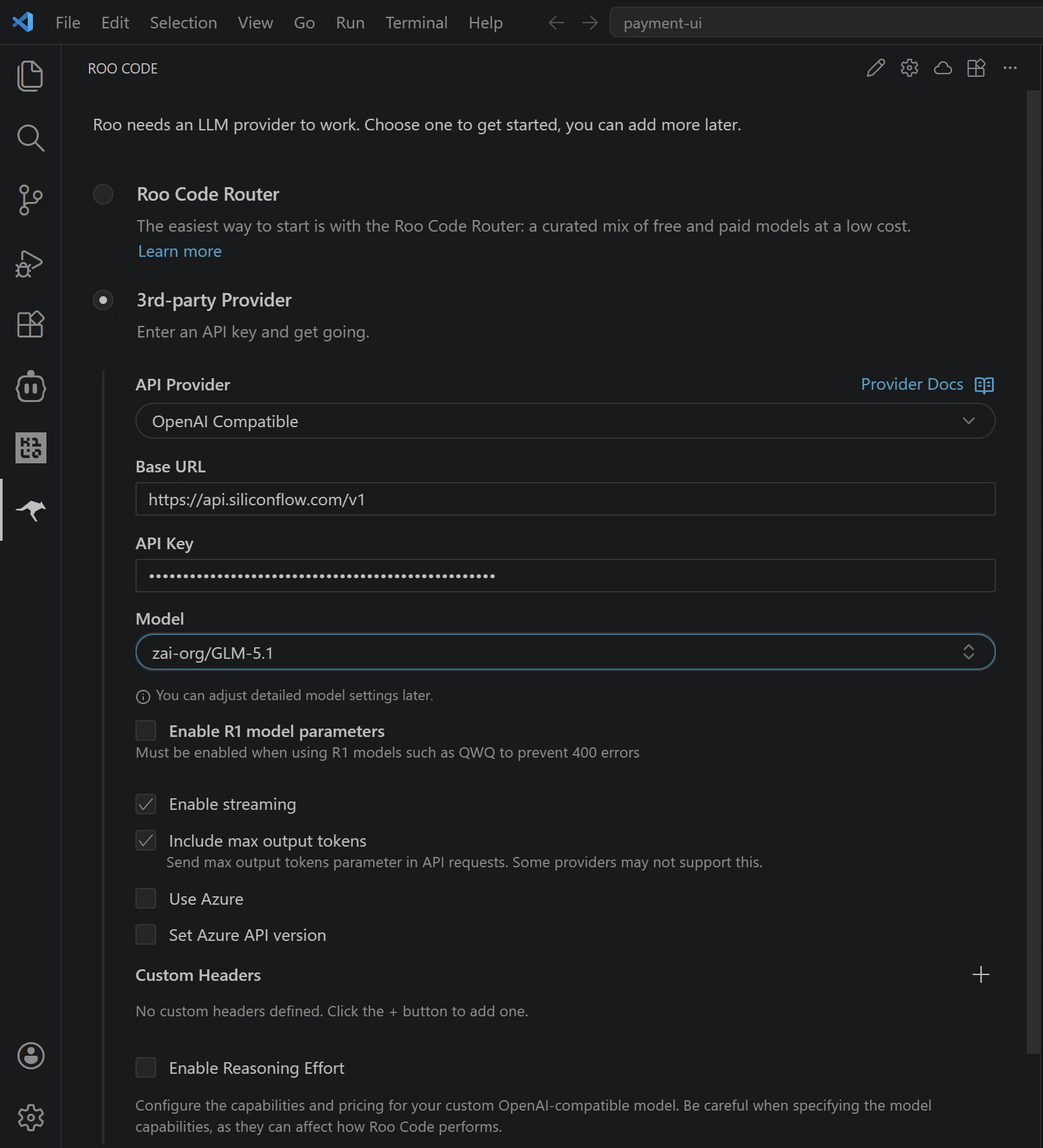Open the Run and Debug icon
The image size is (1043, 1148).
click(x=28, y=263)
